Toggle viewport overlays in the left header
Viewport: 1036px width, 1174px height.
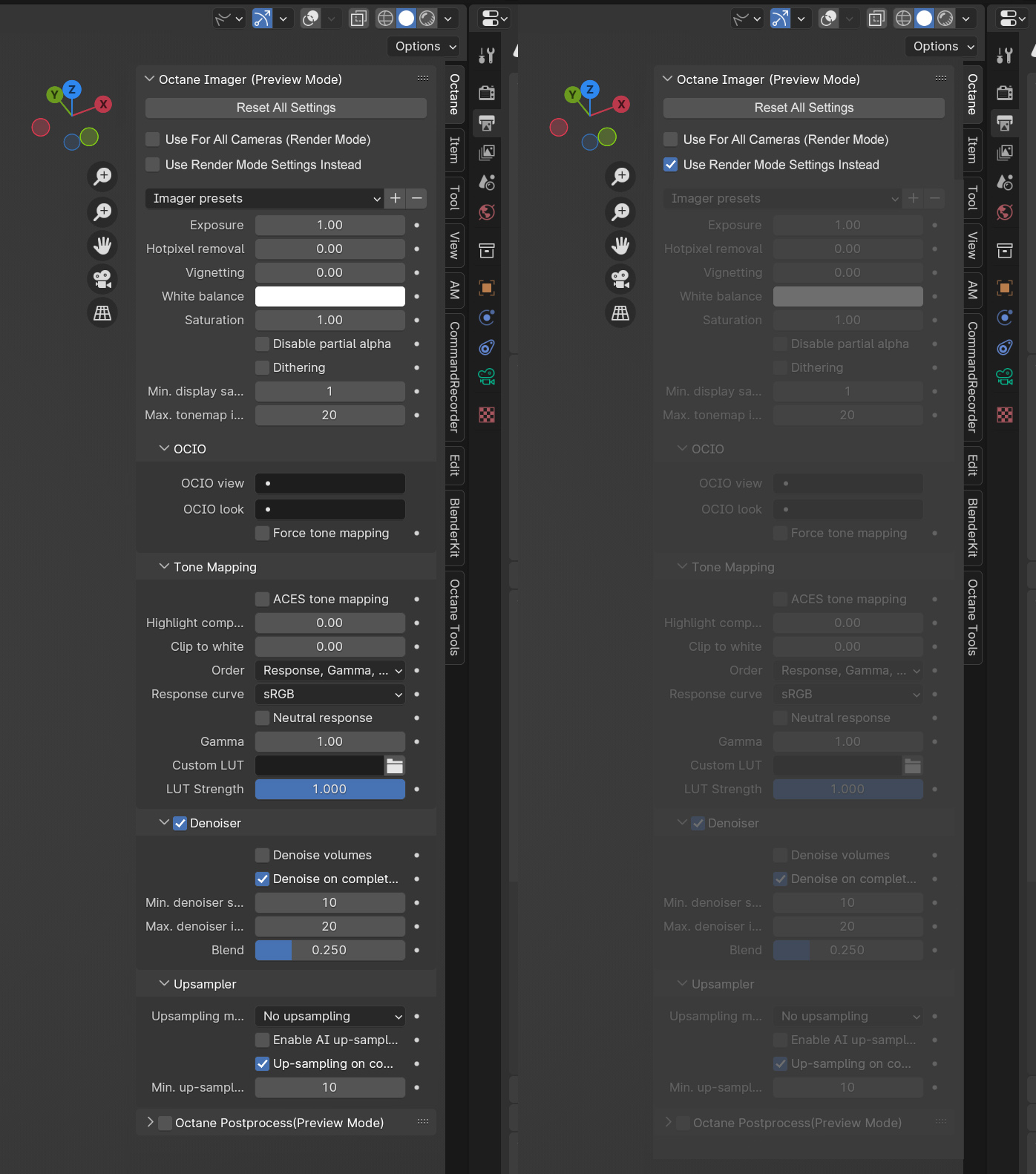click(311, 19)
